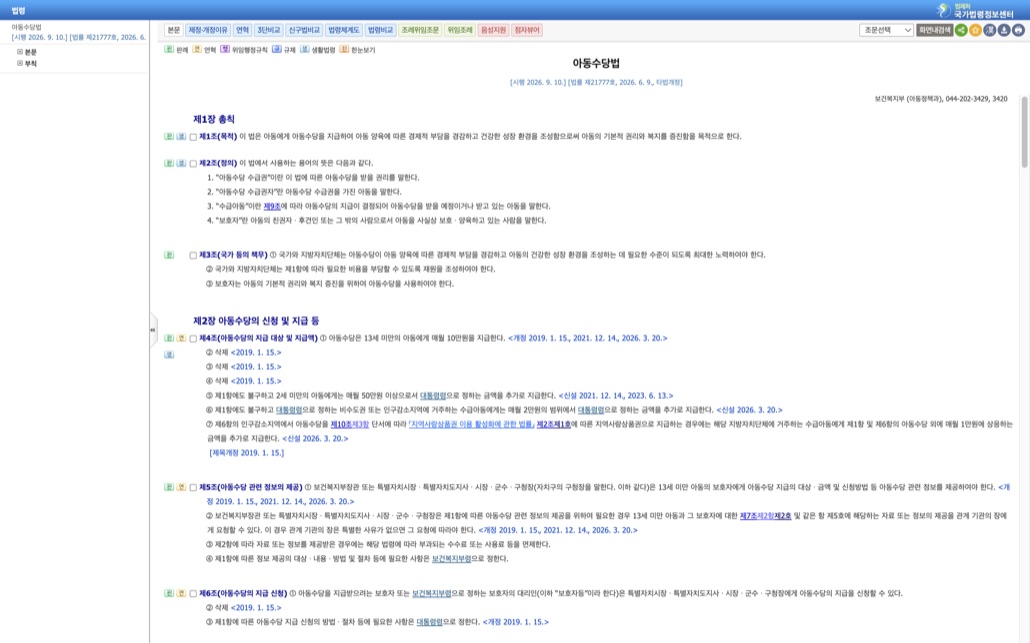Expand the 부칙 tree node

tap(20, 64)
